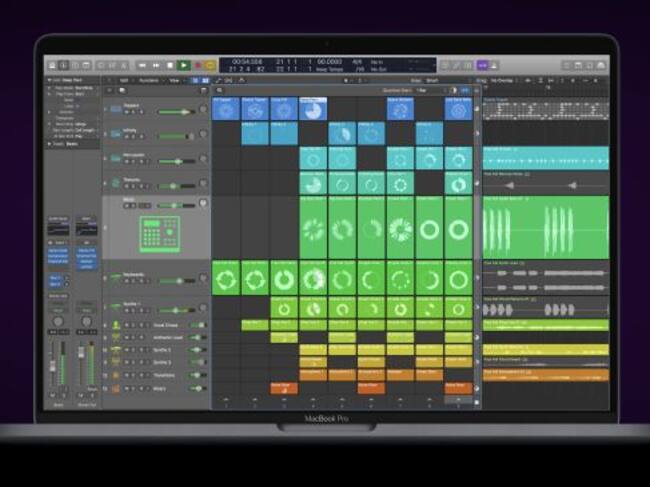Click the Stop button in transport
This screenshot has height=487, width=650.
169,66
